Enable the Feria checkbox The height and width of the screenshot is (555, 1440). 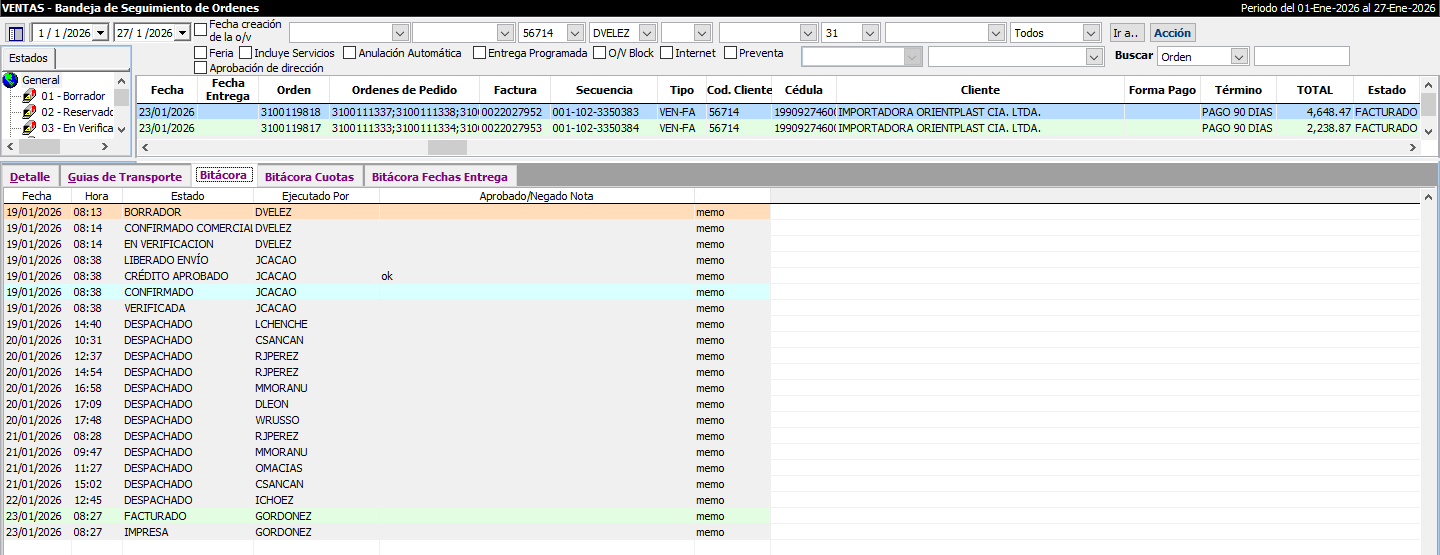(x=201, y=53)
